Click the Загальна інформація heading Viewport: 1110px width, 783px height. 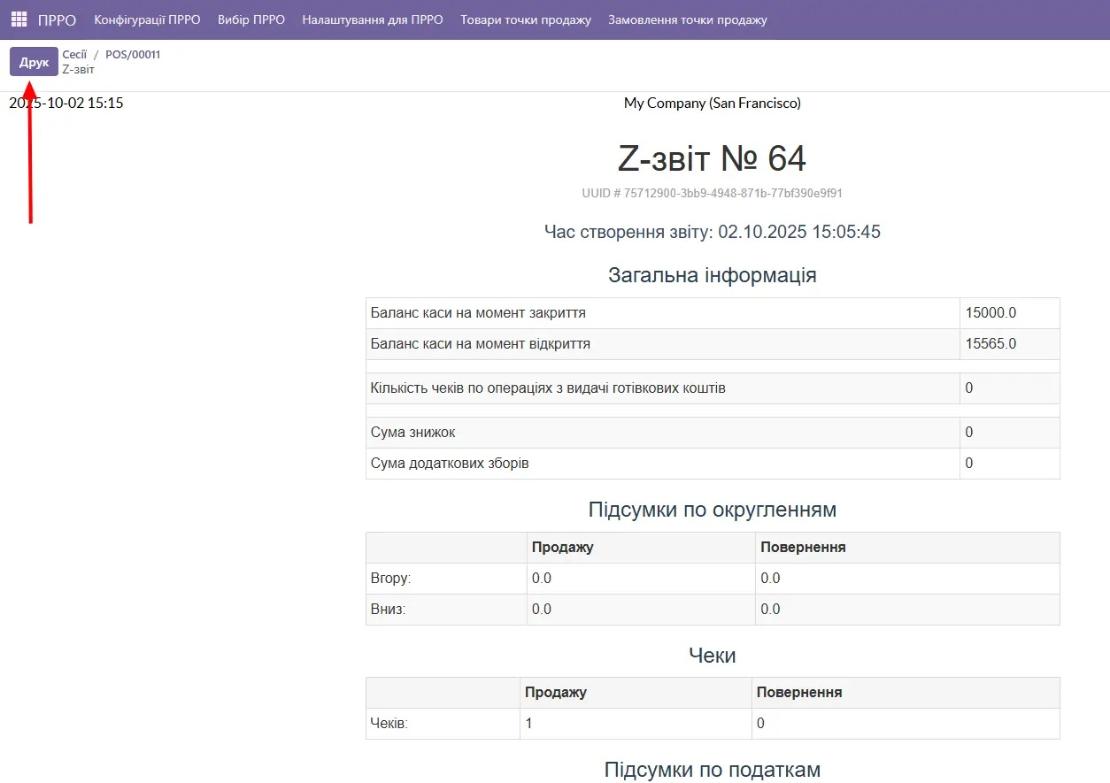(712, 274)
